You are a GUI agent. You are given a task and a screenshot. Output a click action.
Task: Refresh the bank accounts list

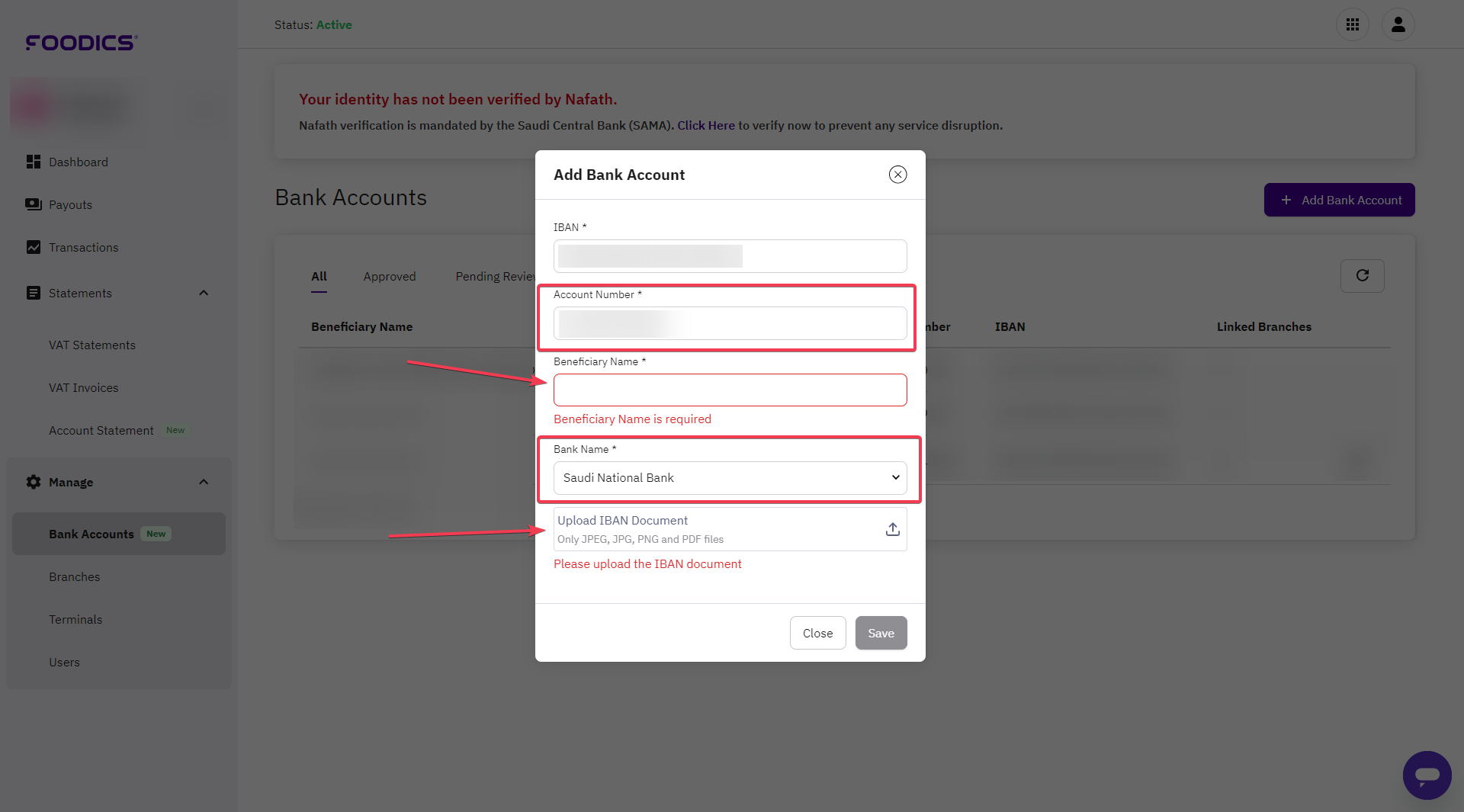coord(1362,276)
